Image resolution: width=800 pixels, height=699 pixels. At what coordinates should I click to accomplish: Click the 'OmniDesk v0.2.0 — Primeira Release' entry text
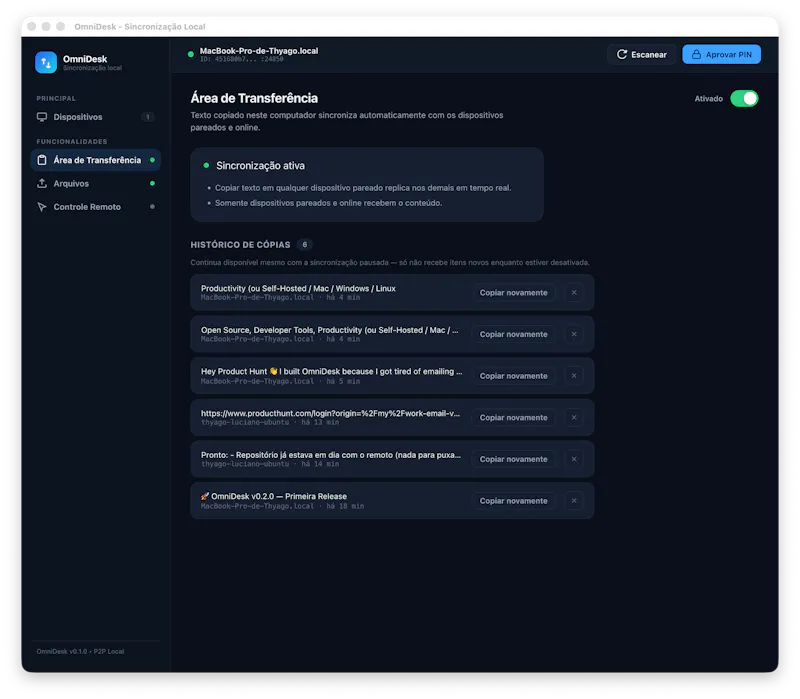(x=274, y=496)
